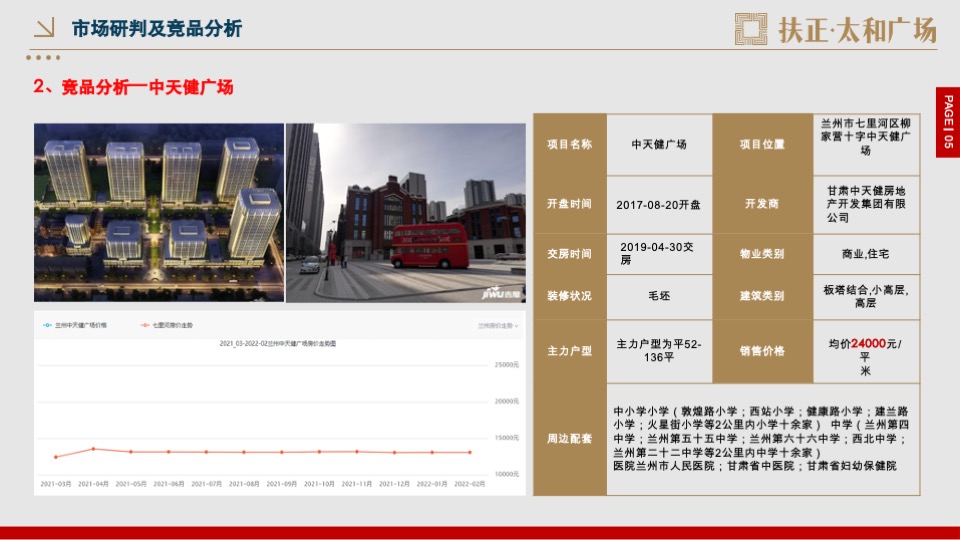
Task: Open the 兰州房价走势 dropdown in the chart
Action: [498, 326]
